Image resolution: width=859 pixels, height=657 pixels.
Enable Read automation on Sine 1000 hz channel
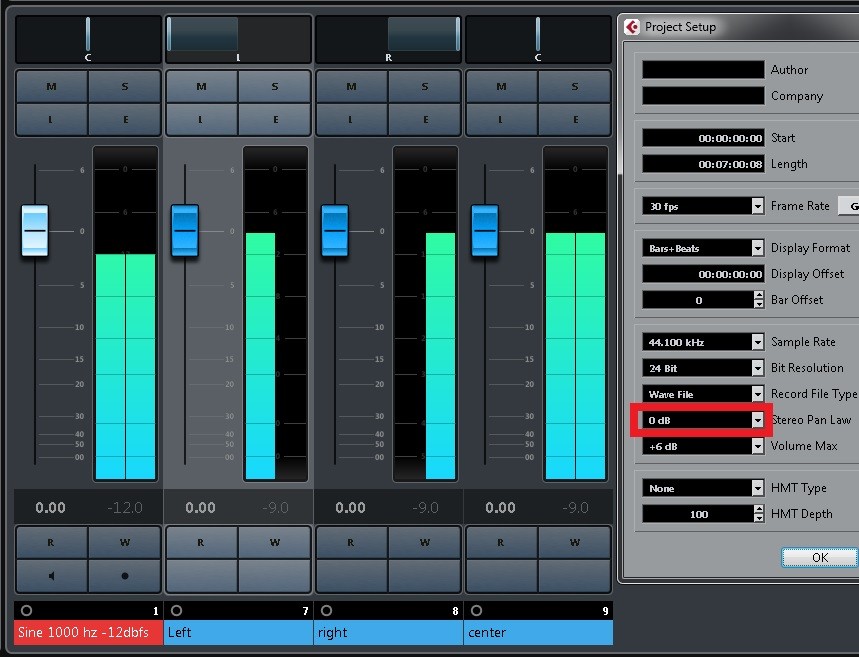point(52,542)
